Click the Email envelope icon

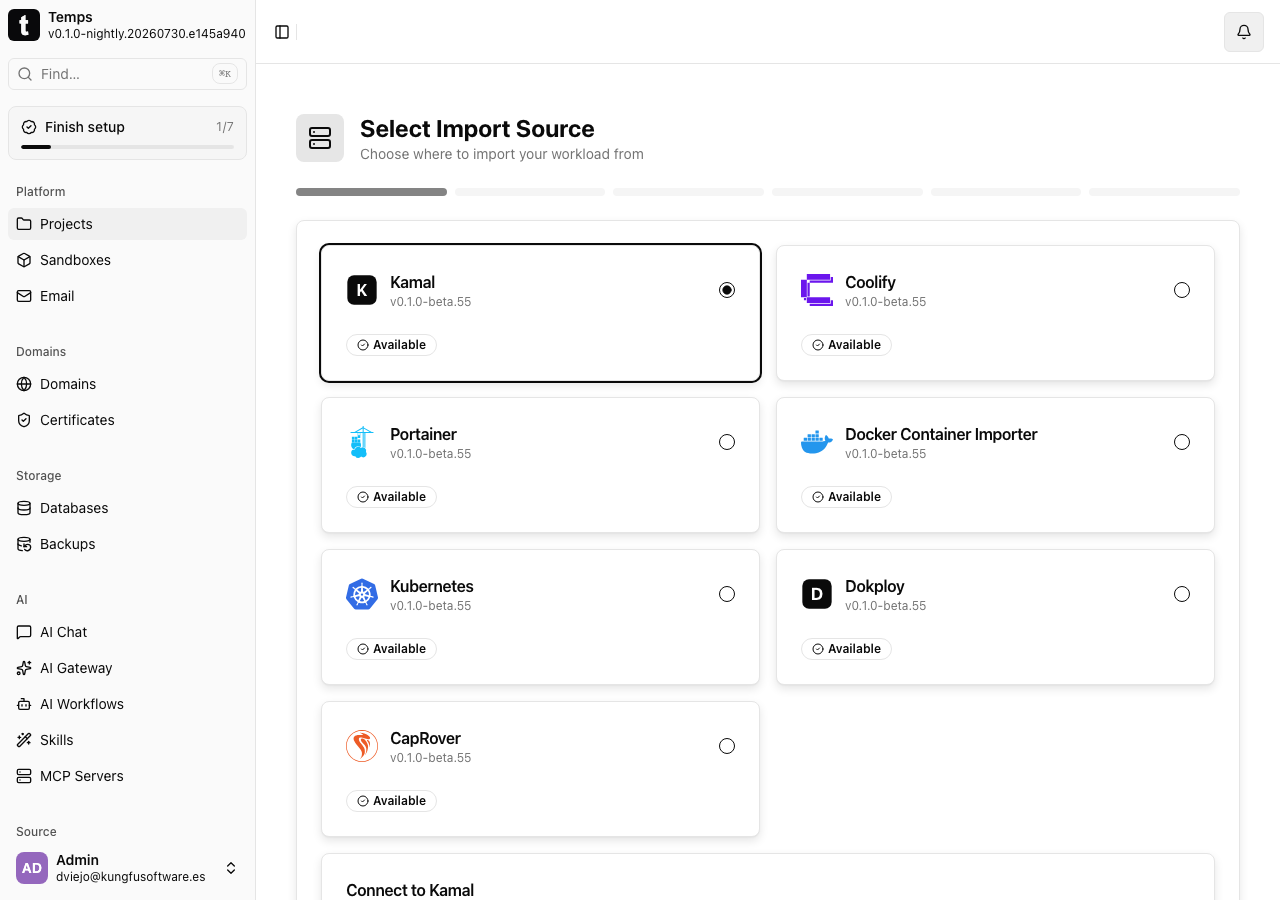point(24,296)
